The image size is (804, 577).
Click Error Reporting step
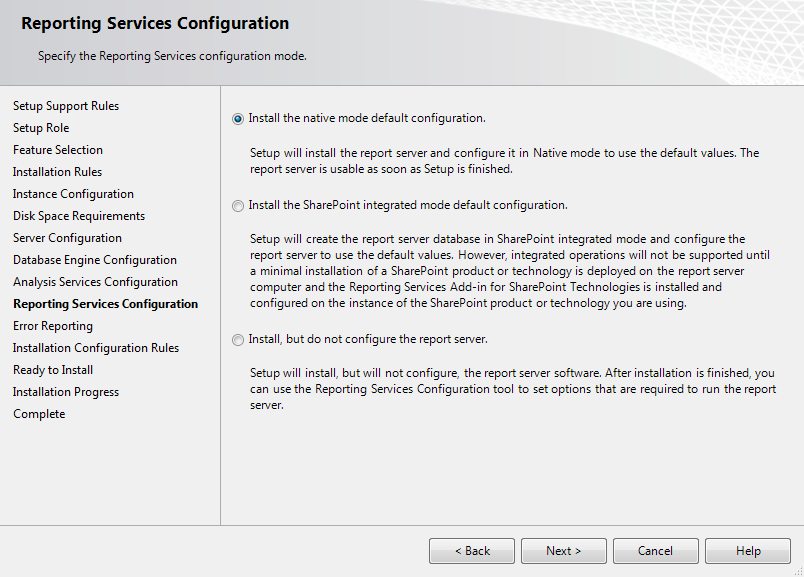(x=53, y=326)
